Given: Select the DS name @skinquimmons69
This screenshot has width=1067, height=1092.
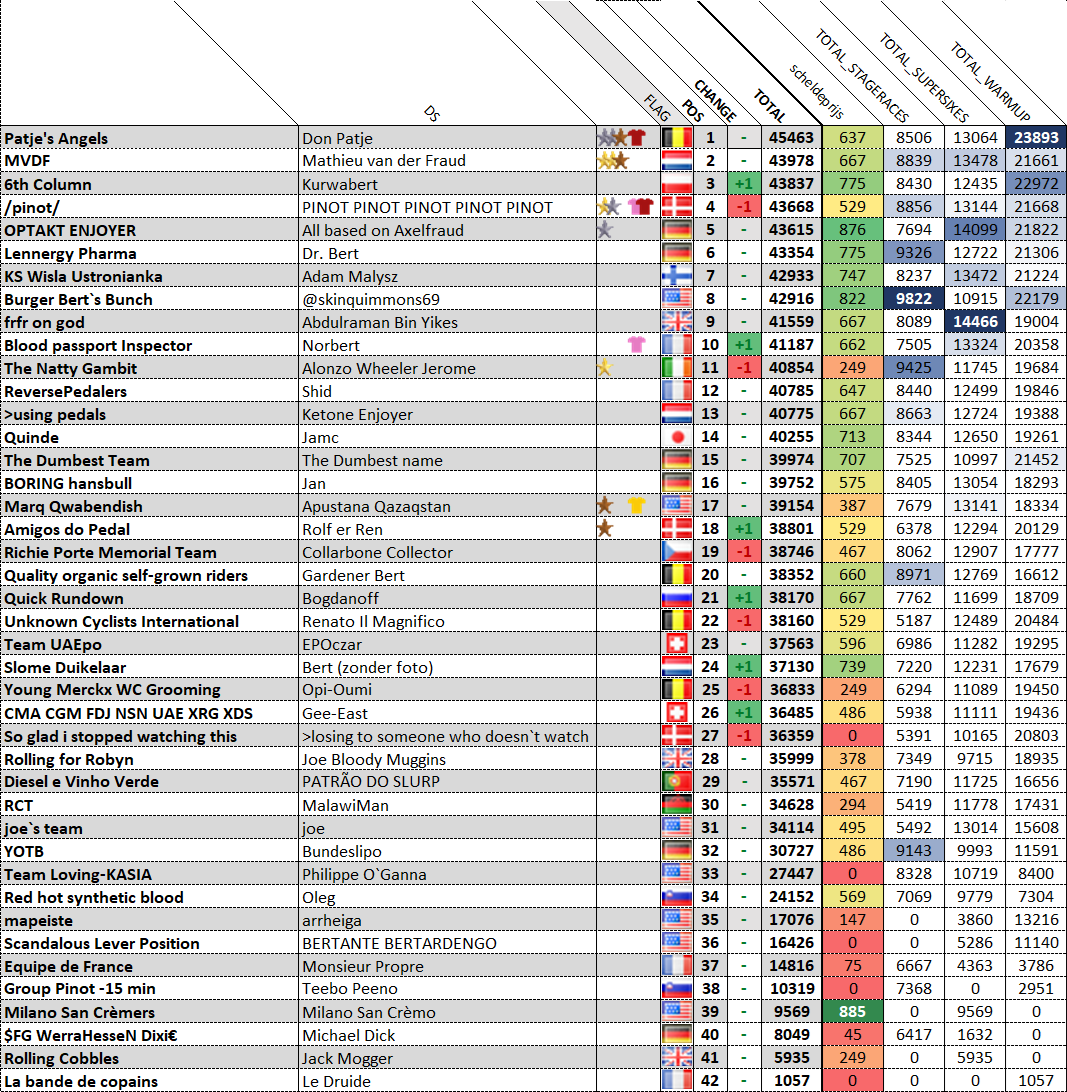Looking at the screenshot, I should tap(371, 299).
